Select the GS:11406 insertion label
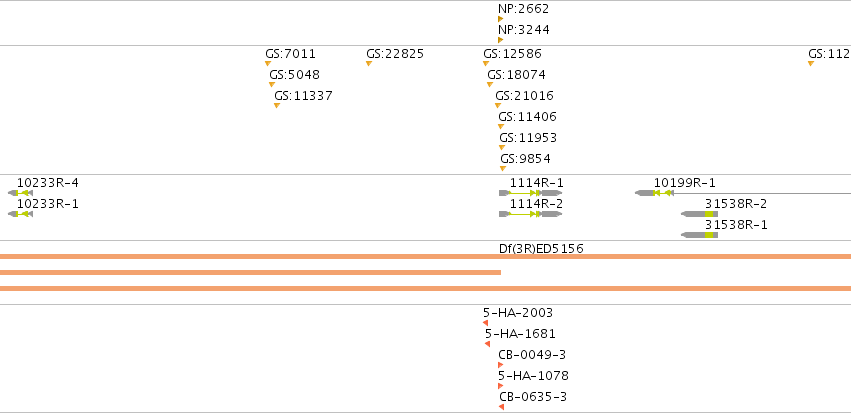Viewport: 851px width, 413px height. pos(528,117)
